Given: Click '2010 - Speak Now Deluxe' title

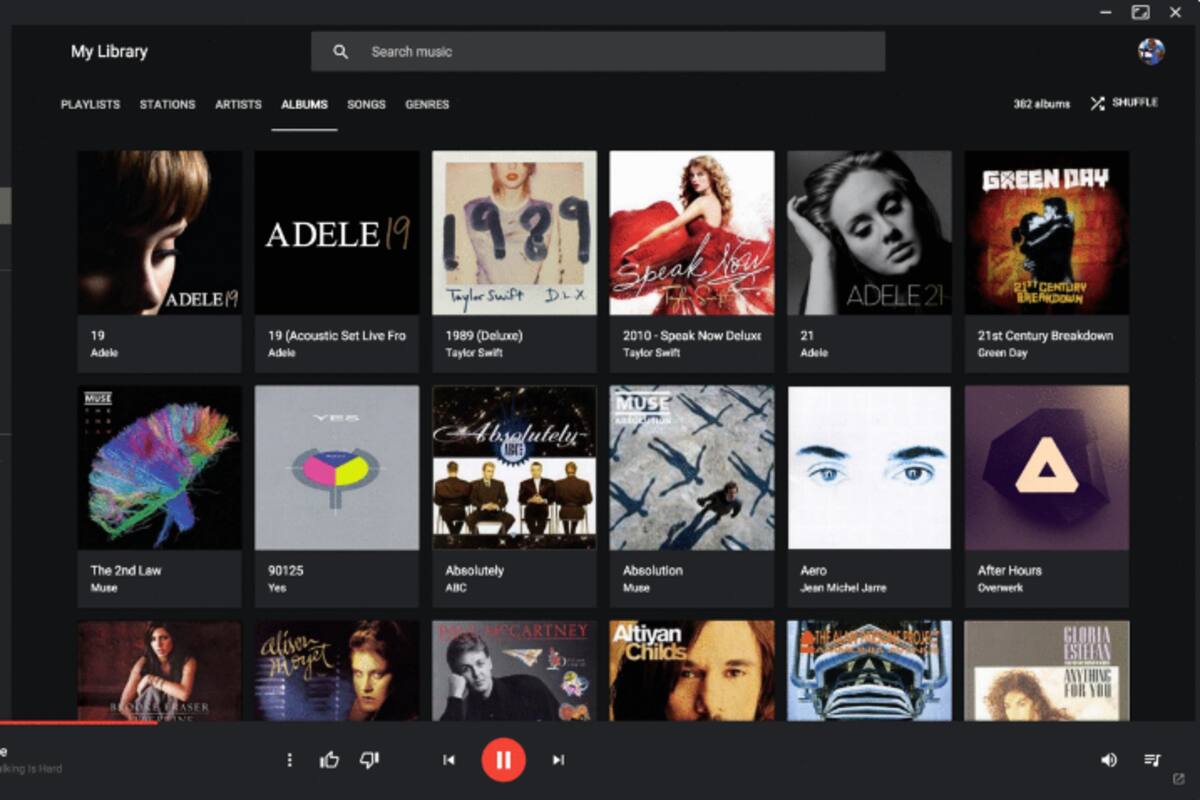Looking at the screenshot, I should tap(692, 336).
